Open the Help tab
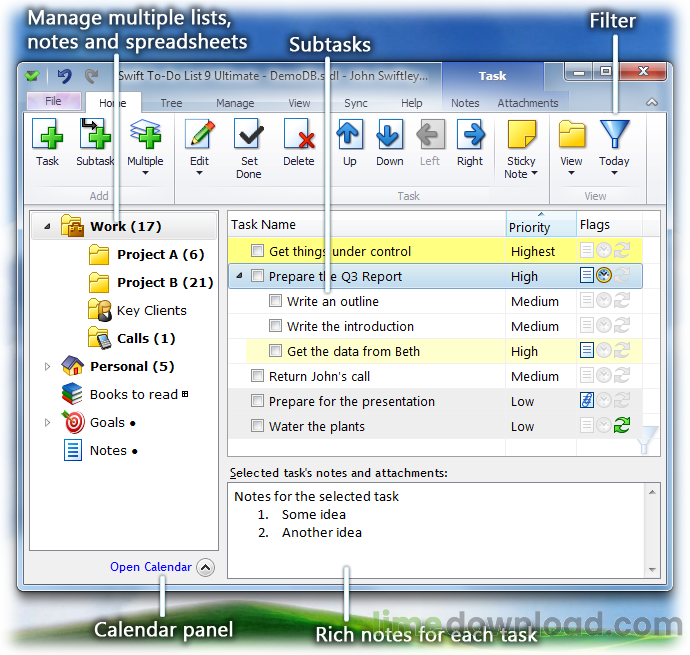The width and height of the screenshot is (690, 655). (411, 103)
